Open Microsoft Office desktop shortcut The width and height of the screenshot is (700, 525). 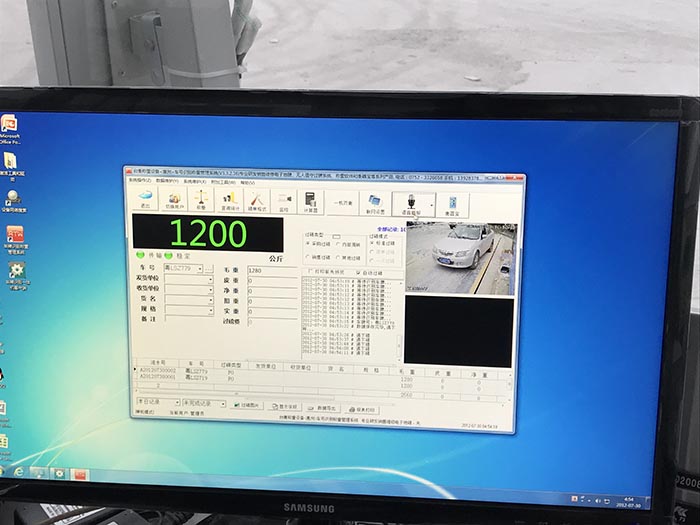pyautogui.click(x=9, y=129)
